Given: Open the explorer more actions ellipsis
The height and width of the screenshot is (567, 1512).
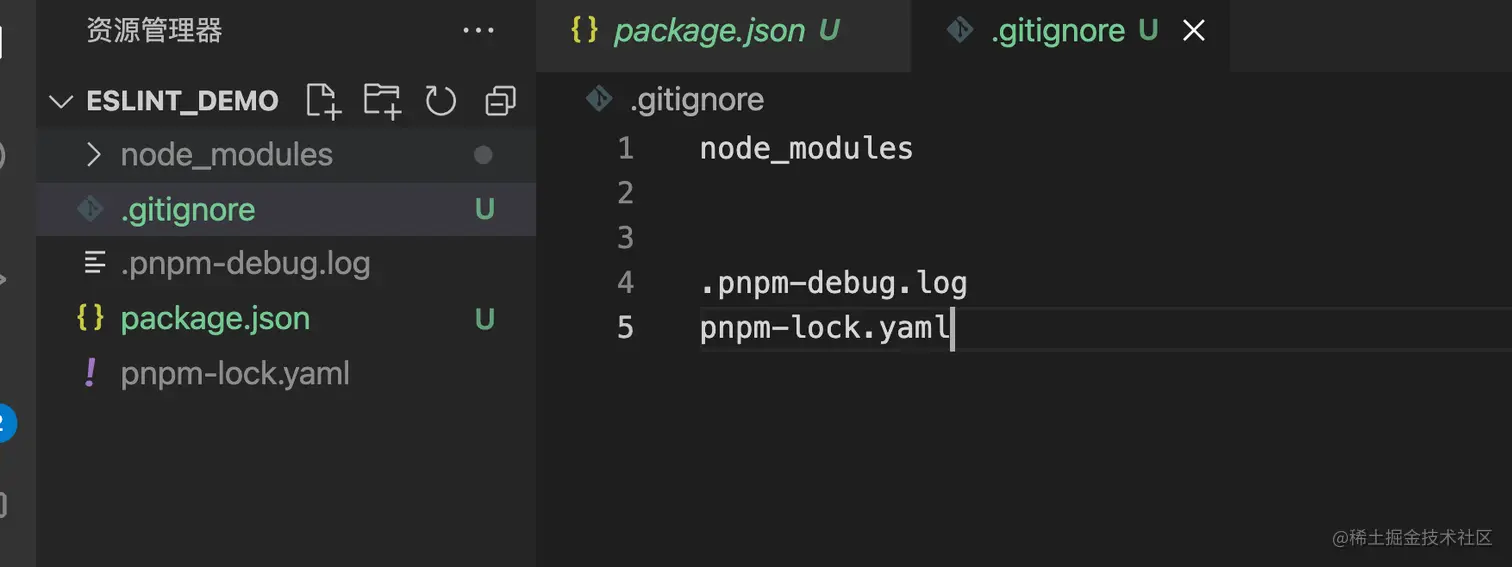Looking at the screenshot, I should [478, 31].
